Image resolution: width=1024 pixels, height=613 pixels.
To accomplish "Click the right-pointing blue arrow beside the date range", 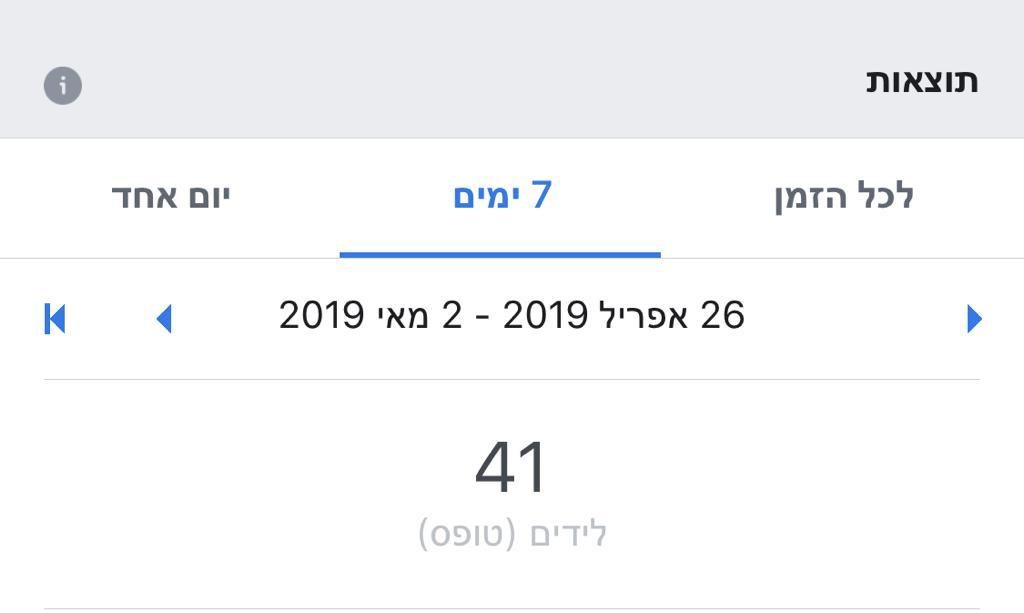I will tap(974, 319).
